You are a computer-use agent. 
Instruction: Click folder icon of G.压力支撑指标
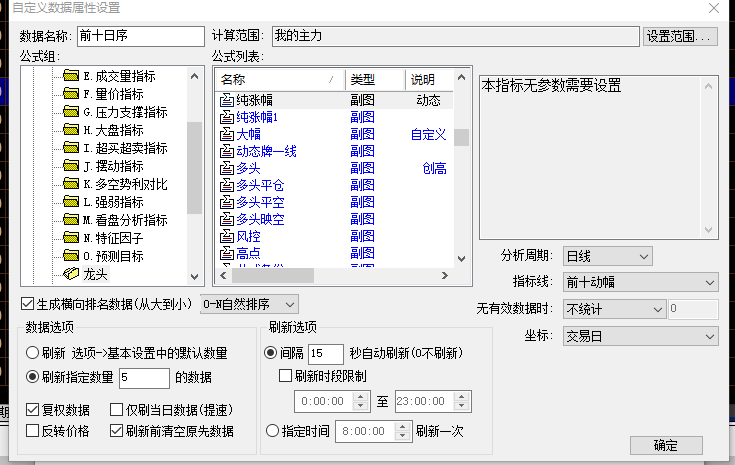71,111
